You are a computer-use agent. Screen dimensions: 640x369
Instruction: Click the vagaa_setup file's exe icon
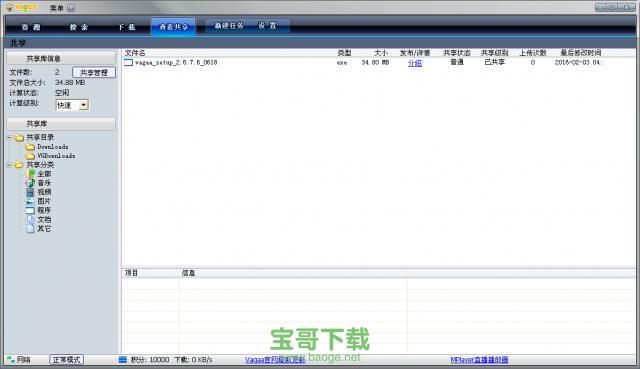pyautogui.click(x=129, y=62)
